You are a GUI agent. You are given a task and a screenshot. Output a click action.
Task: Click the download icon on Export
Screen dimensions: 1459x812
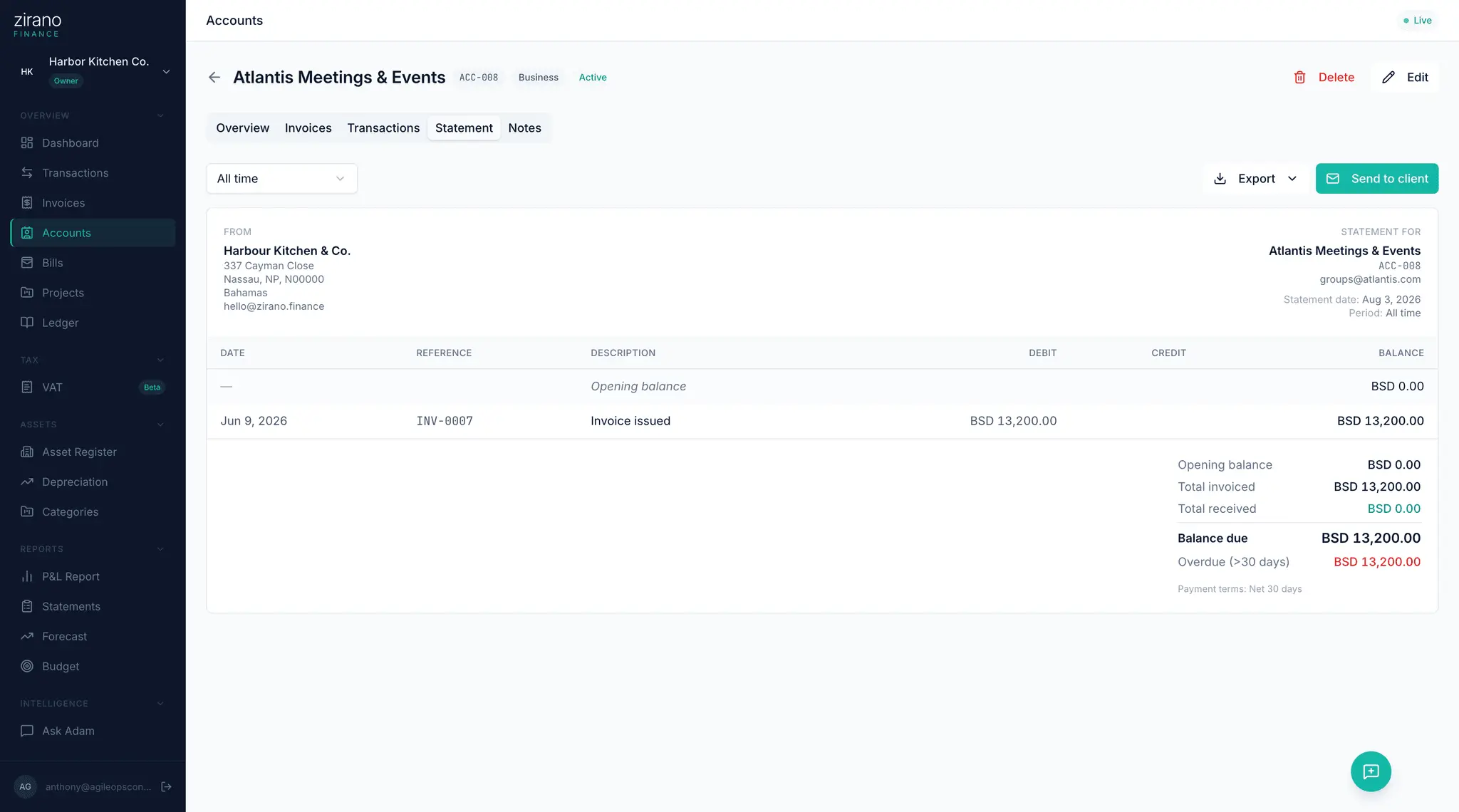tap(1220, 179)
